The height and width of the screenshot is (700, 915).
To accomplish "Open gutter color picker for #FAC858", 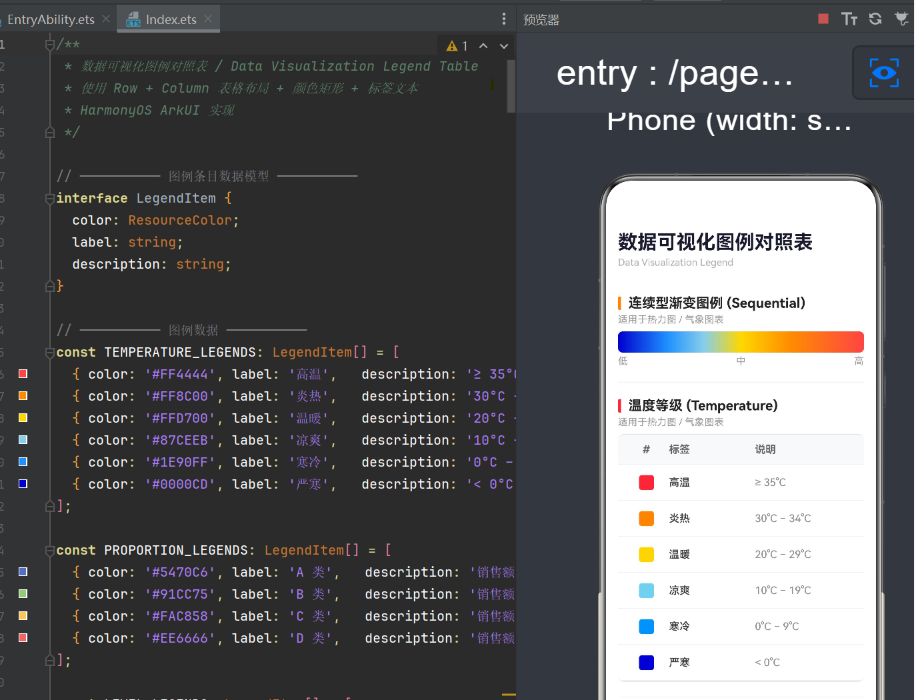I will (23, 615).
